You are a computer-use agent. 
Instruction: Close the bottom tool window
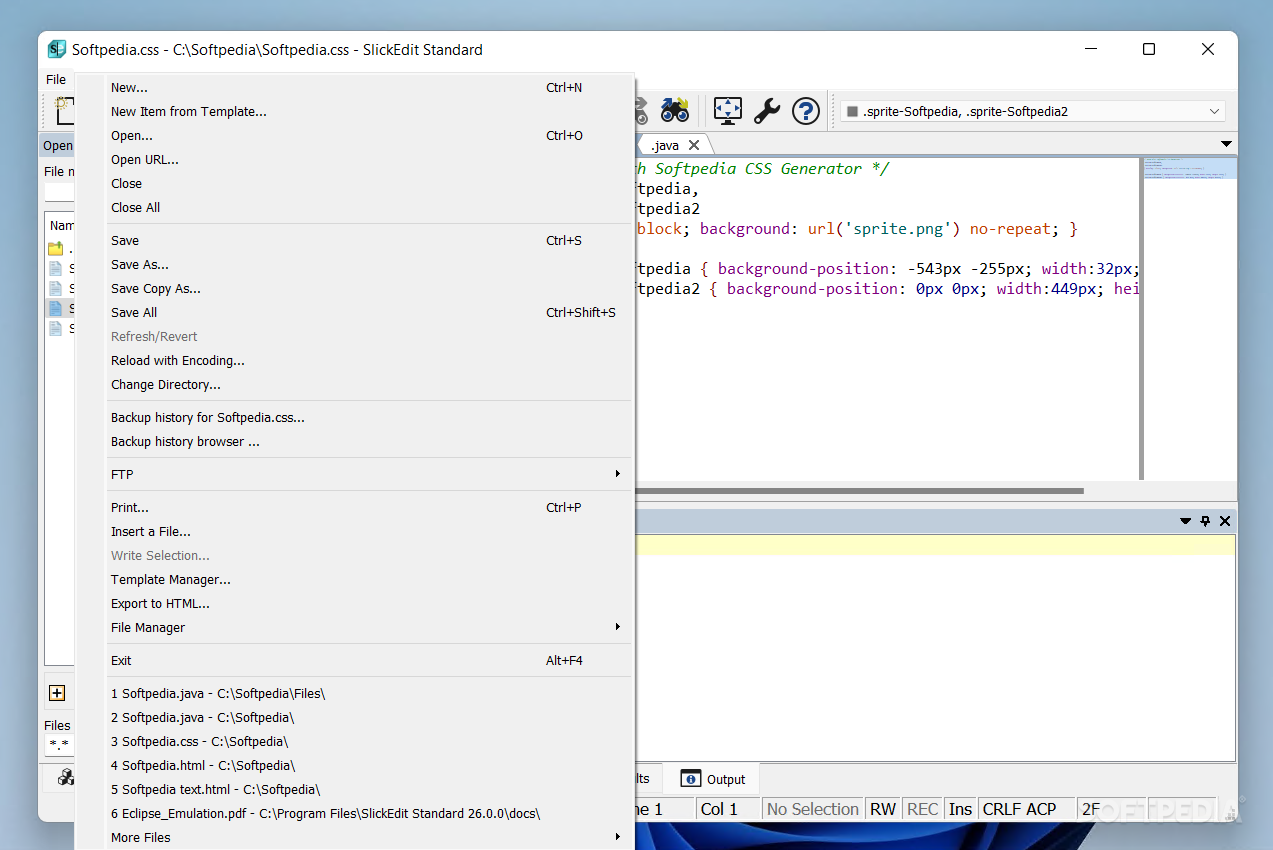click(x=1225, y=521)
